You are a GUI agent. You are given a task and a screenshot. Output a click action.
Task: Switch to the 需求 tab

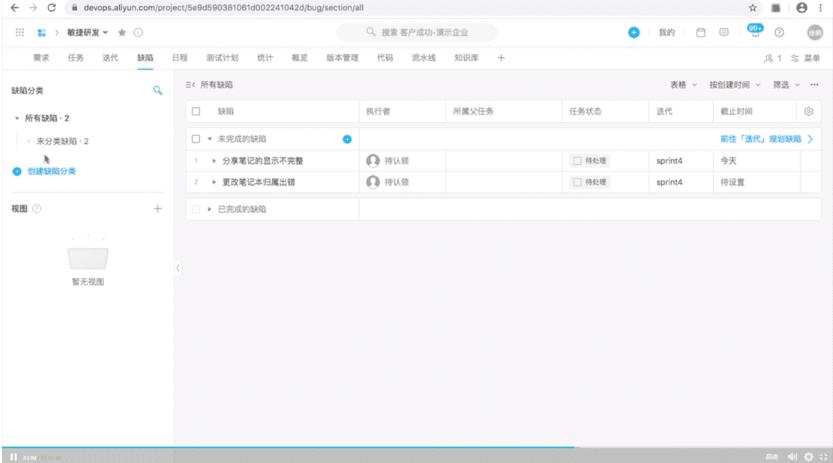pos(41,58)
